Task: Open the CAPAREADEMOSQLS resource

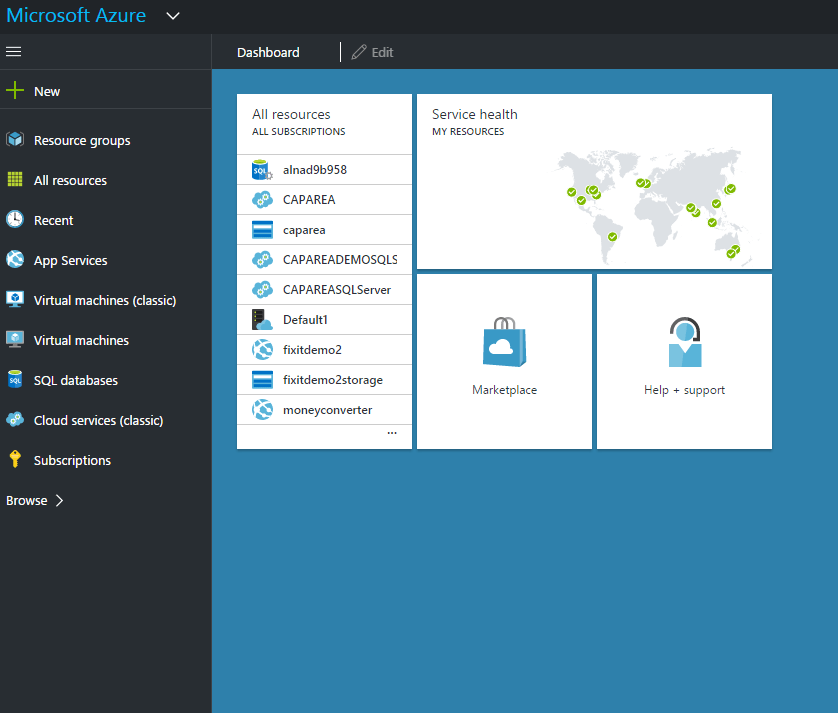Action: [x=324, y=260]
